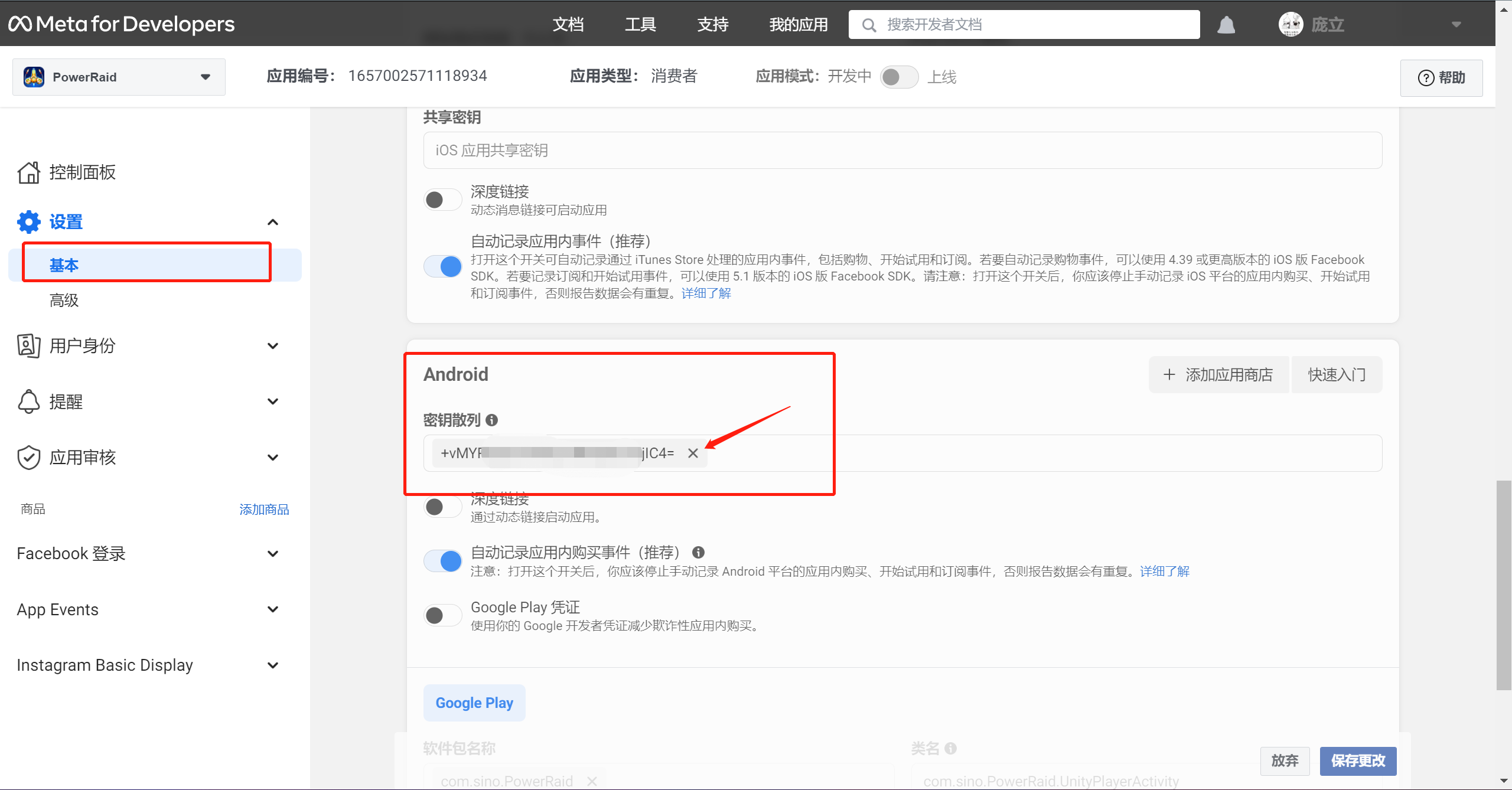The width and height of the screenshot is (1512, 790).
Task: Click the reminders bell icon in sidebar
Action: pos(28,401)
